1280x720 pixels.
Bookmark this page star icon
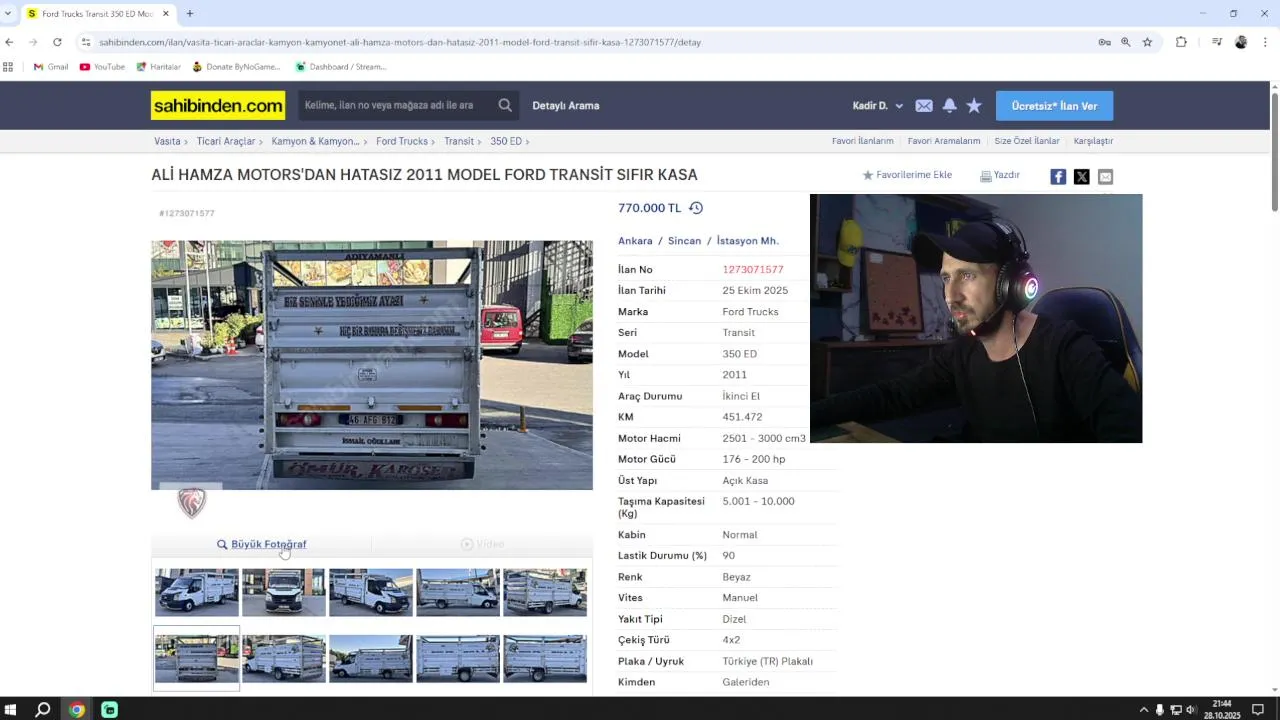(1147, 42)
